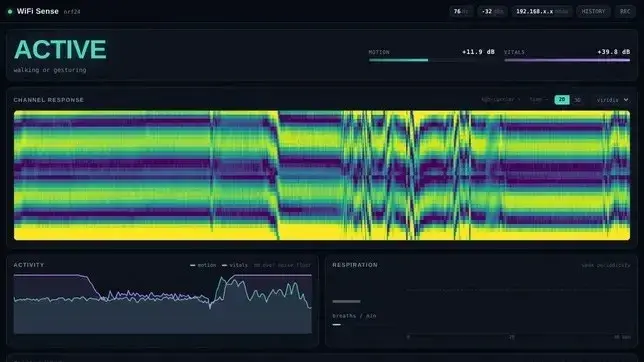Screen dimensions: 644x362
Task: Click the WiFi Sense app title
Action: coord(37,12)
